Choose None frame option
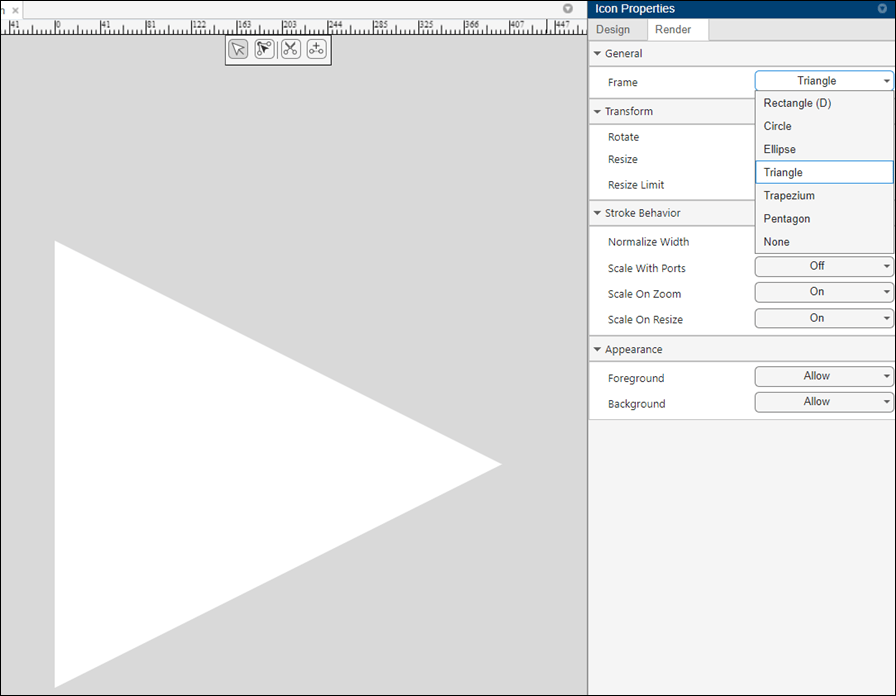 click(824, 242)
